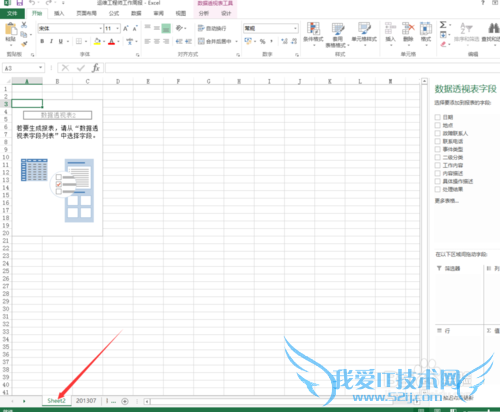Viewport: 500px width, 412px height.
Task: Click Decrease Indent icon
Action: [x=179, y=41]
